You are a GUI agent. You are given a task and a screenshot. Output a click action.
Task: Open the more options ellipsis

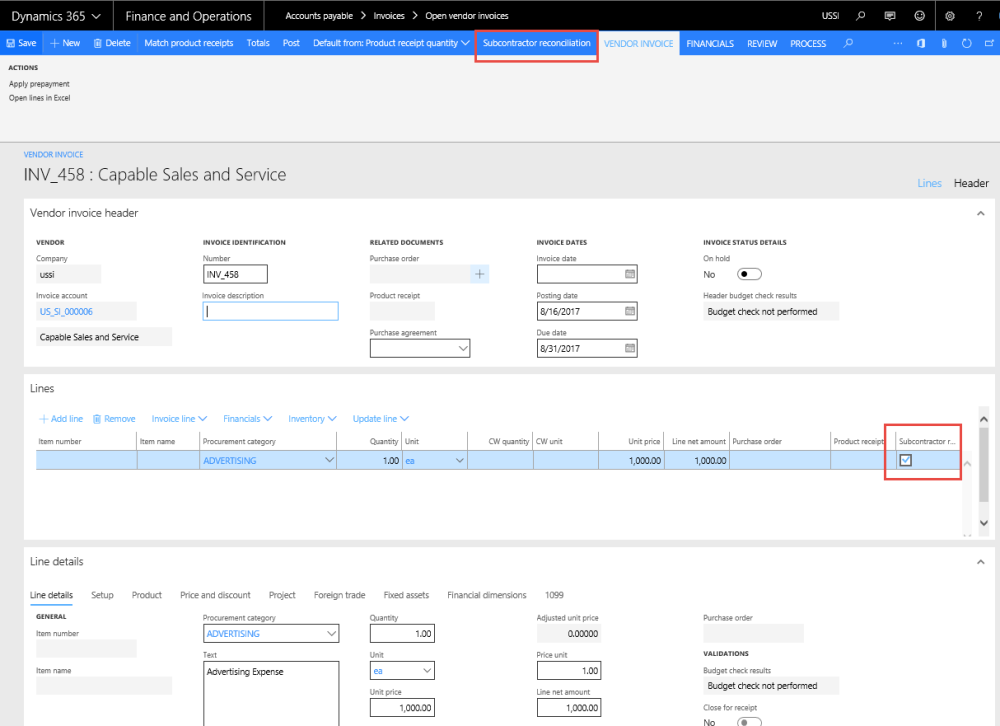(x=897, y=43)
